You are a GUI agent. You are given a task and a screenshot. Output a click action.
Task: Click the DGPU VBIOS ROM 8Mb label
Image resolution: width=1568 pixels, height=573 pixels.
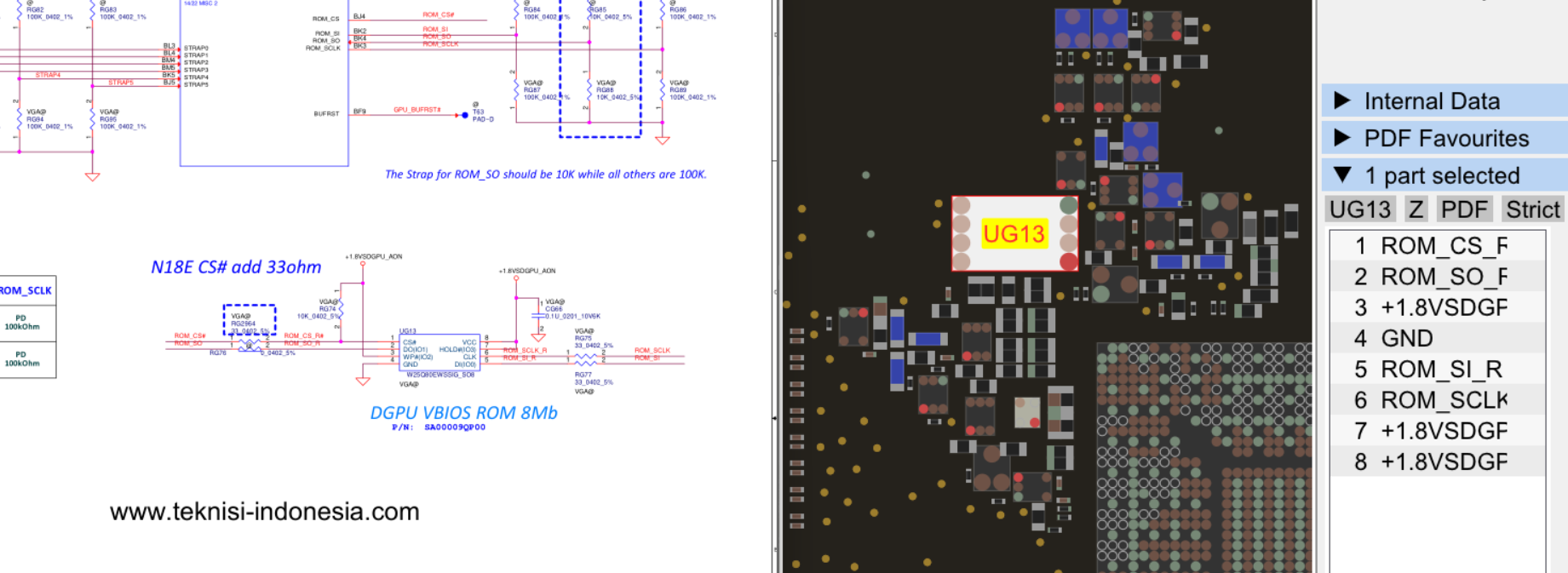(463, 413)
